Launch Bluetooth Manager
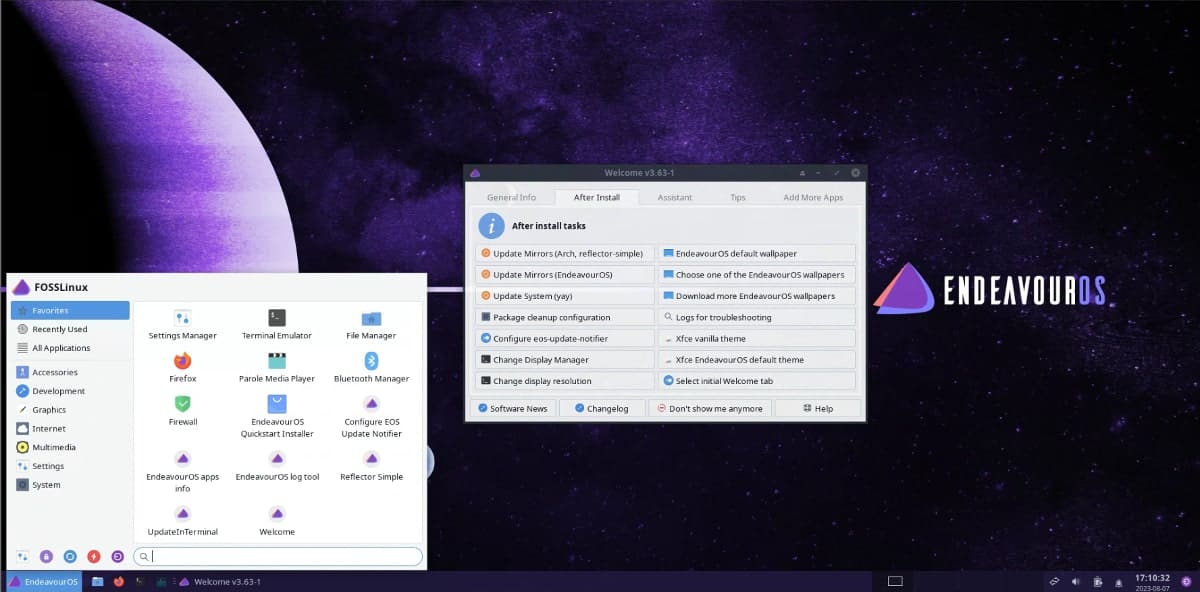 [371, 368]
